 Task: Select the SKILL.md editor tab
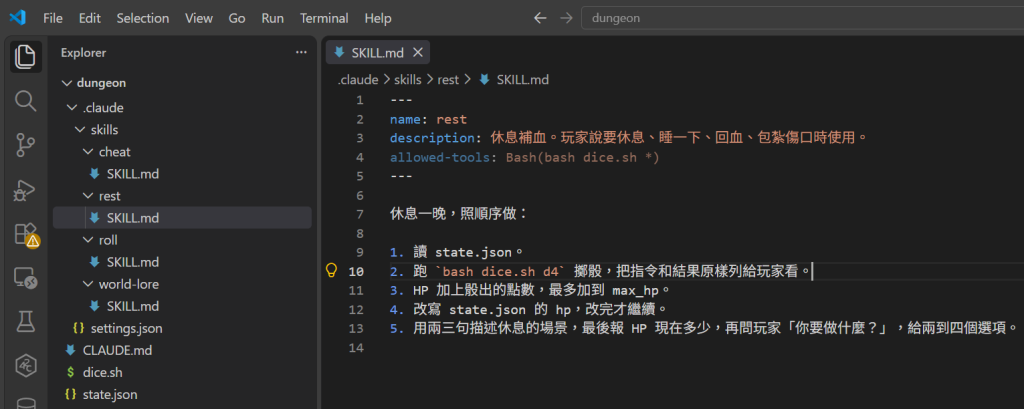(377, 53)
